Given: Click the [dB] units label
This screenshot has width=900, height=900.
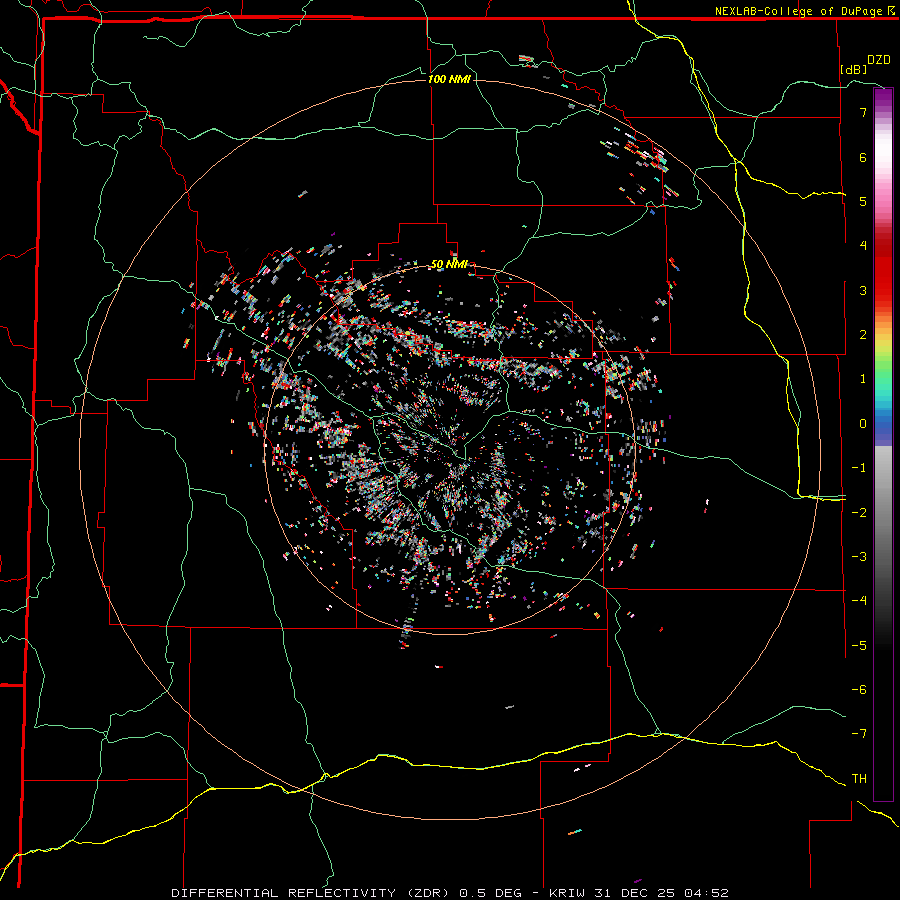Looking at the screenshot, I should 854,69.
